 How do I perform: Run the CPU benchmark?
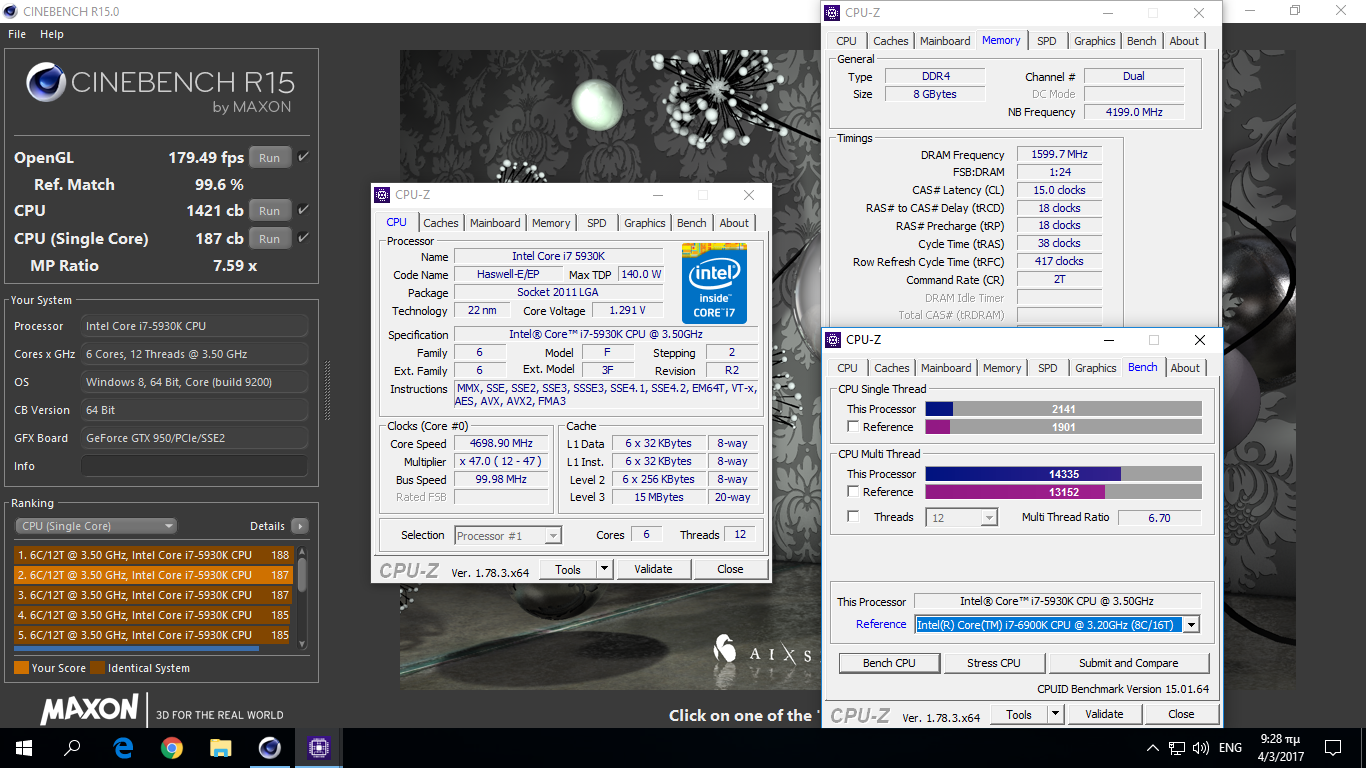[270, 210]
